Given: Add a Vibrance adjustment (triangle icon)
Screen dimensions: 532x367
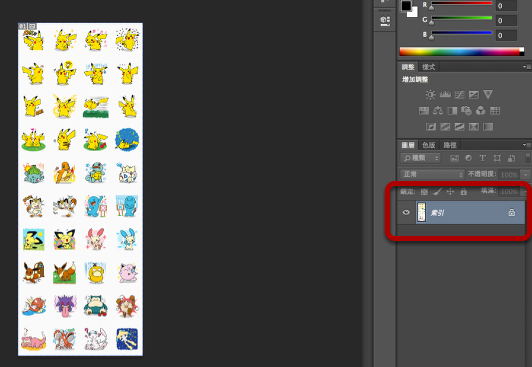Looking at the screenshot, I should coord(488,94).
